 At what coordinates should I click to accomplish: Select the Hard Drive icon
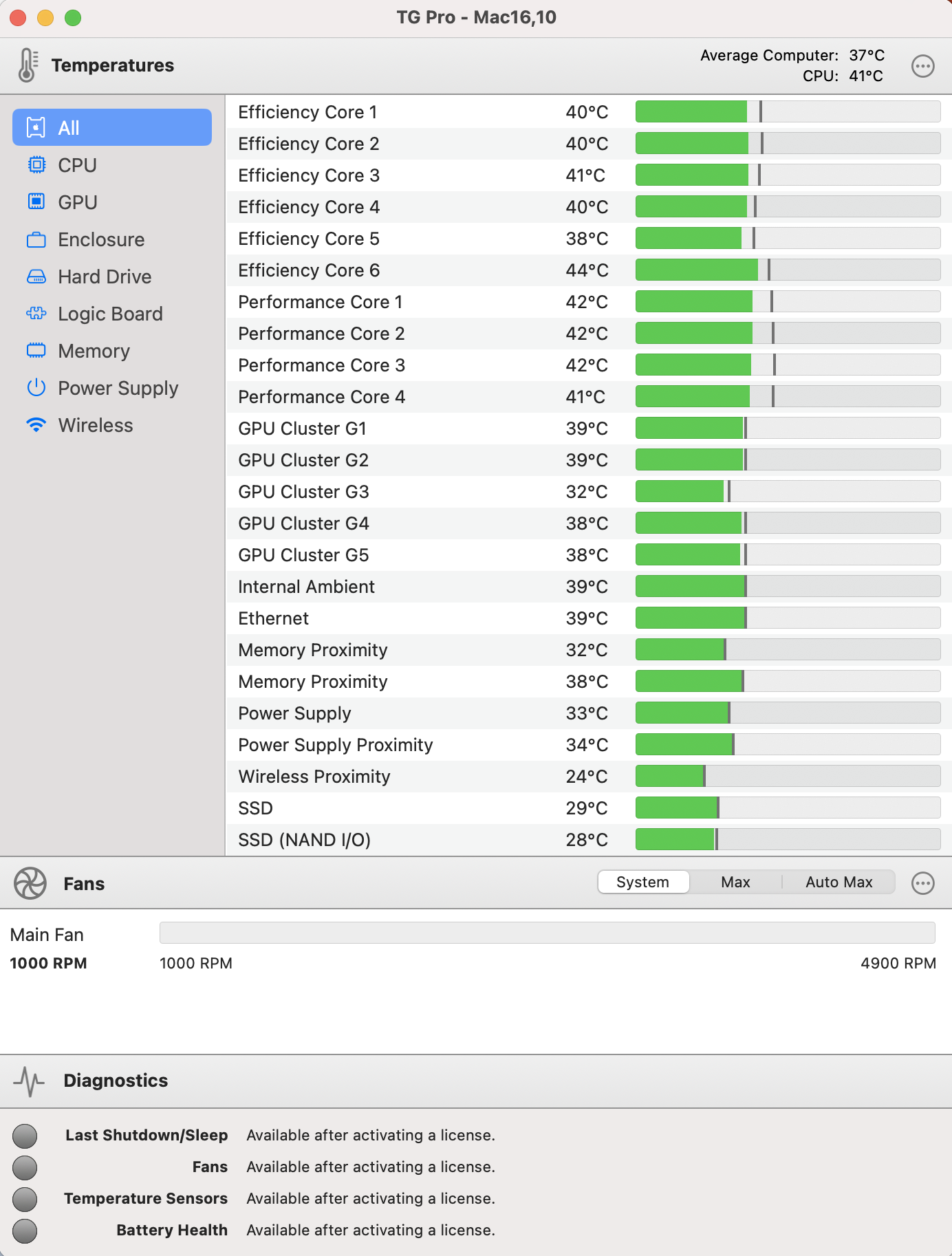pyautogui.click(x=36, y=277)
